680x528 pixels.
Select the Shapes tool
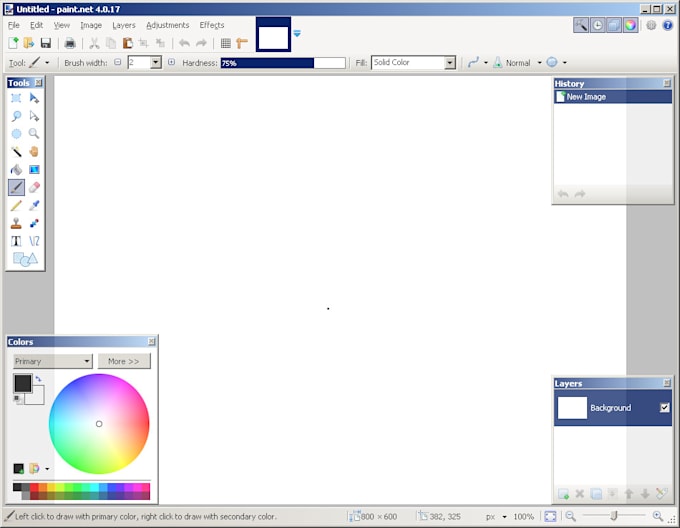click(x=25, y=259)
